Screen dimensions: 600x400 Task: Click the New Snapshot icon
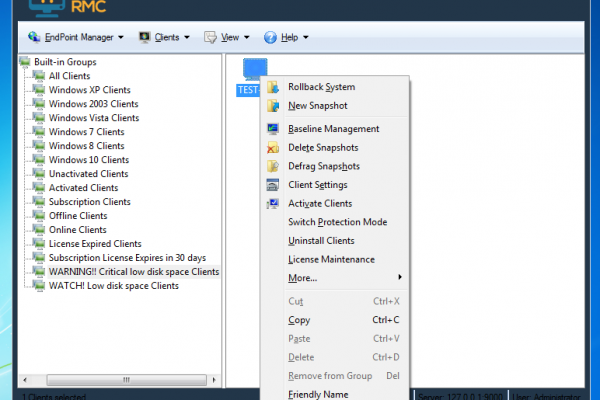tap(273, 106)
